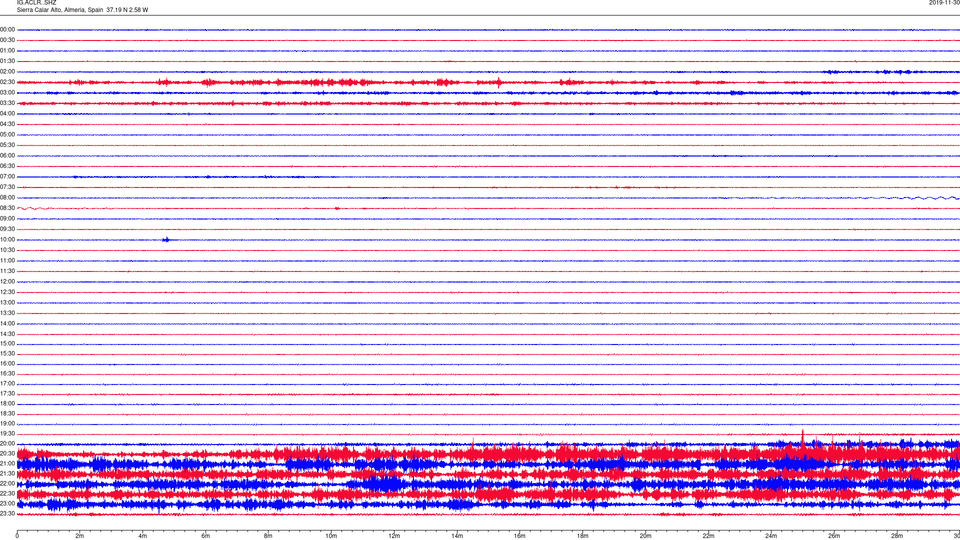This screenshot has height=540, width=960.
Task: Click the 16:00 time label
Action: [x=7, y=364]
